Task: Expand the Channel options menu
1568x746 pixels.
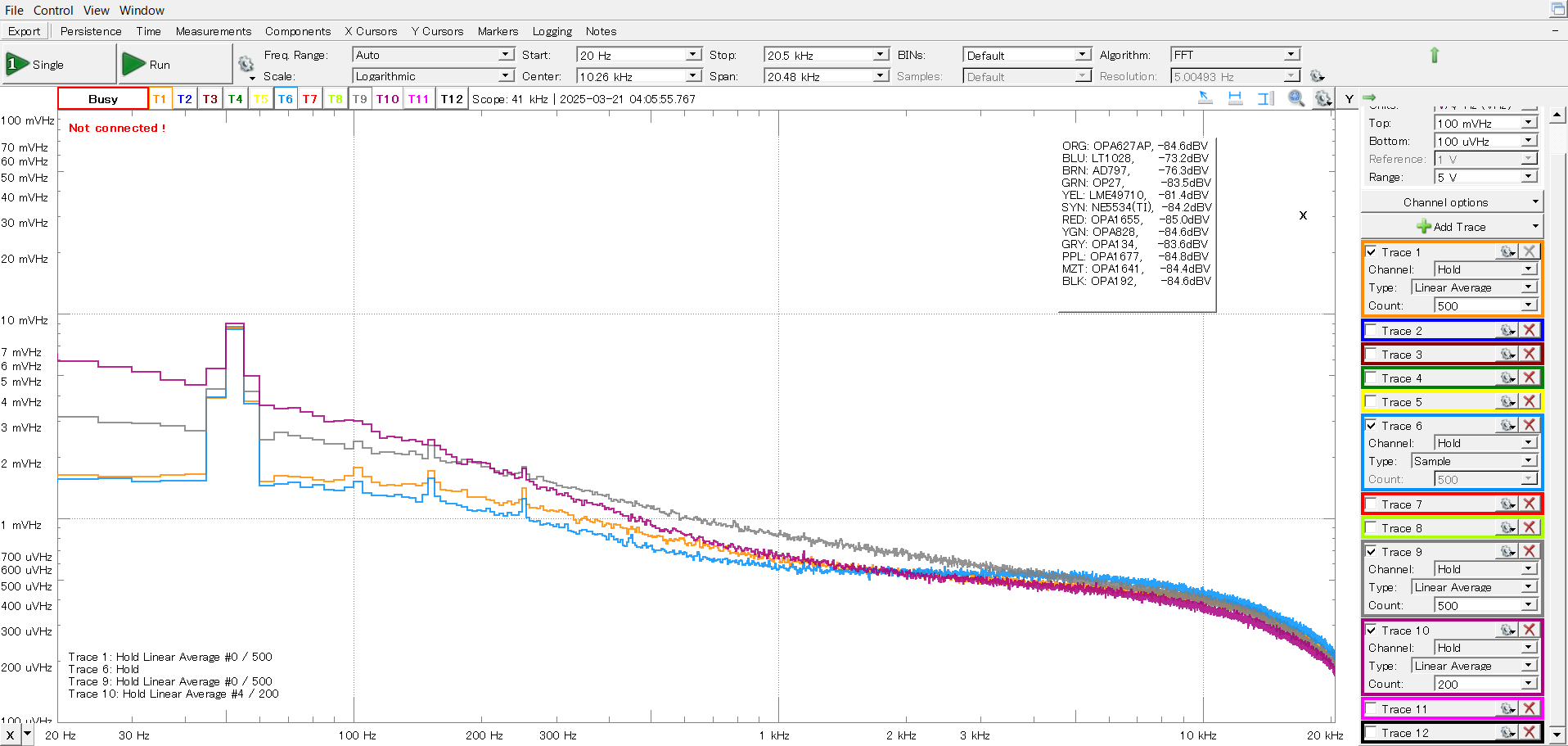Action: tap(1451, 202)
